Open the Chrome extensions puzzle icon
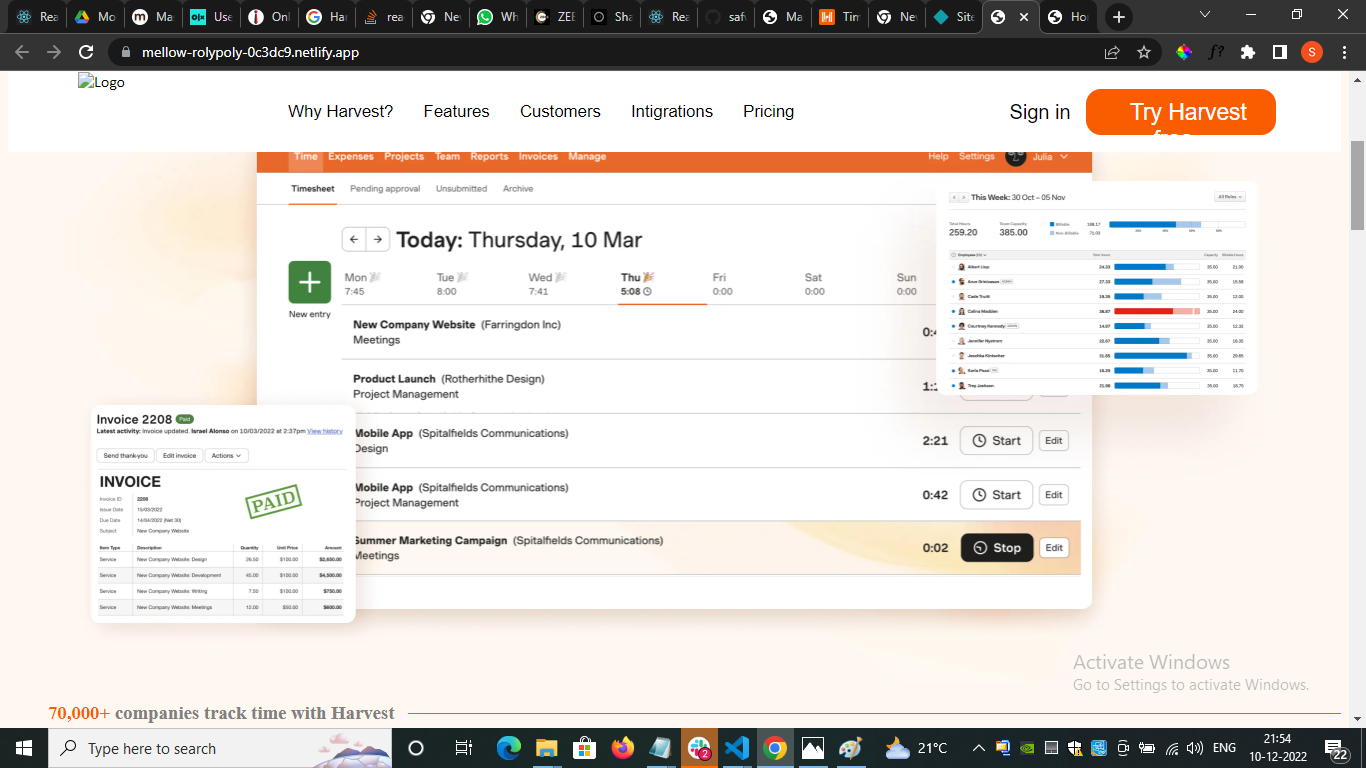Image resolution: width=1366 pixels, height=768 pixels. click(x=1247, y=52)
